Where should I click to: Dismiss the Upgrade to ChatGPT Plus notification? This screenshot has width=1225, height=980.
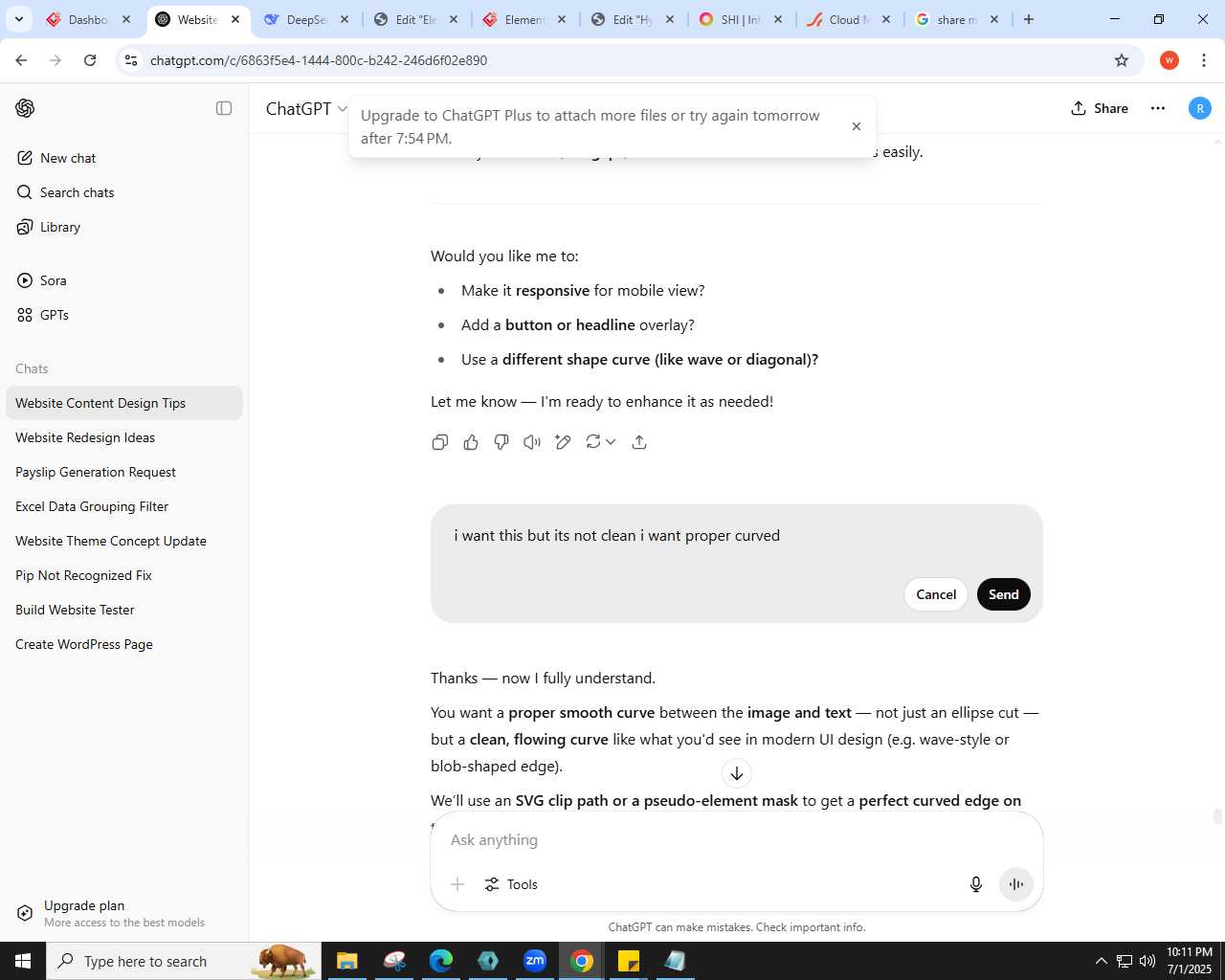(857, 126)
